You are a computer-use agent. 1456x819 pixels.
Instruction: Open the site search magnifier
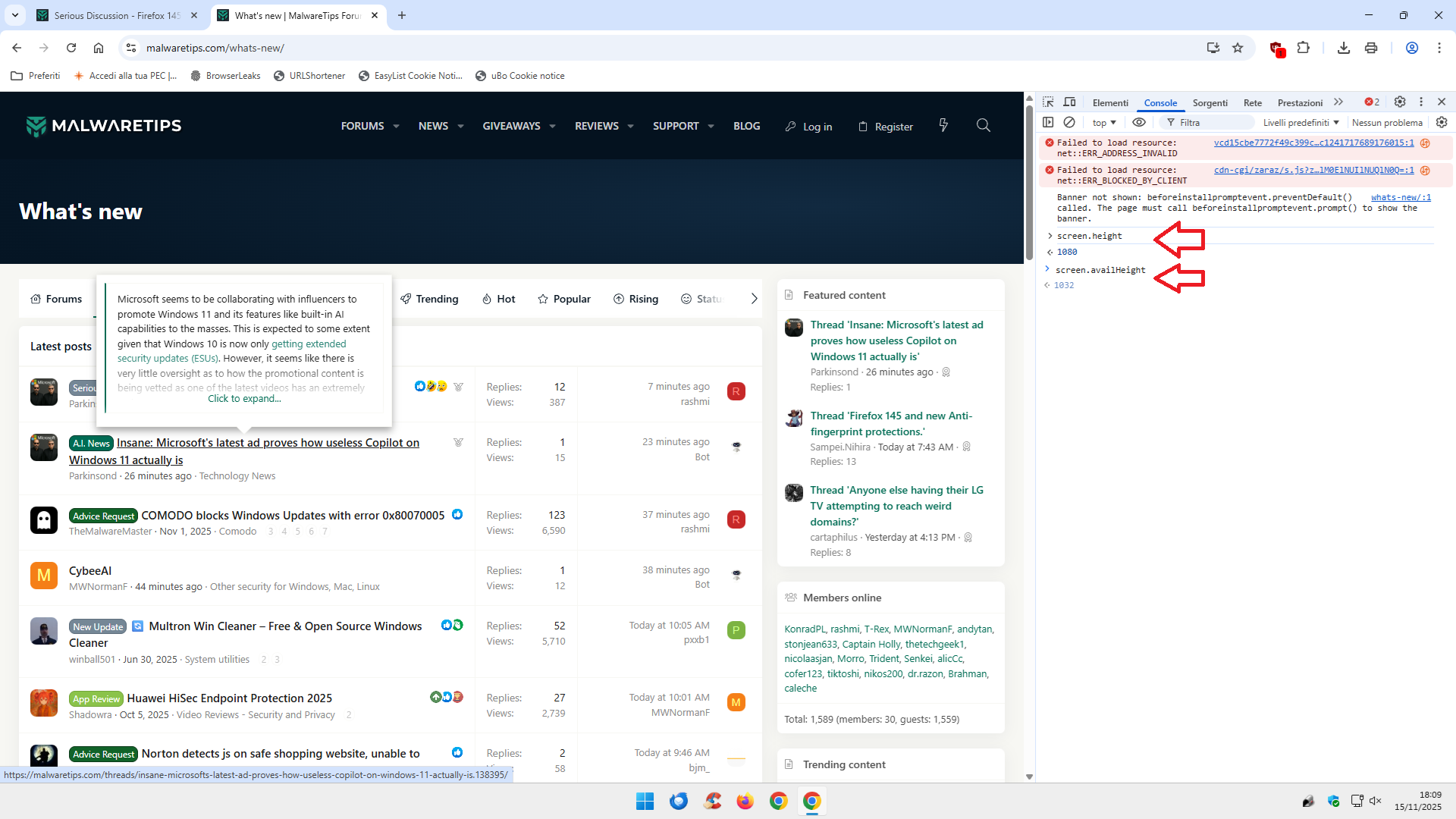point(984,125)
